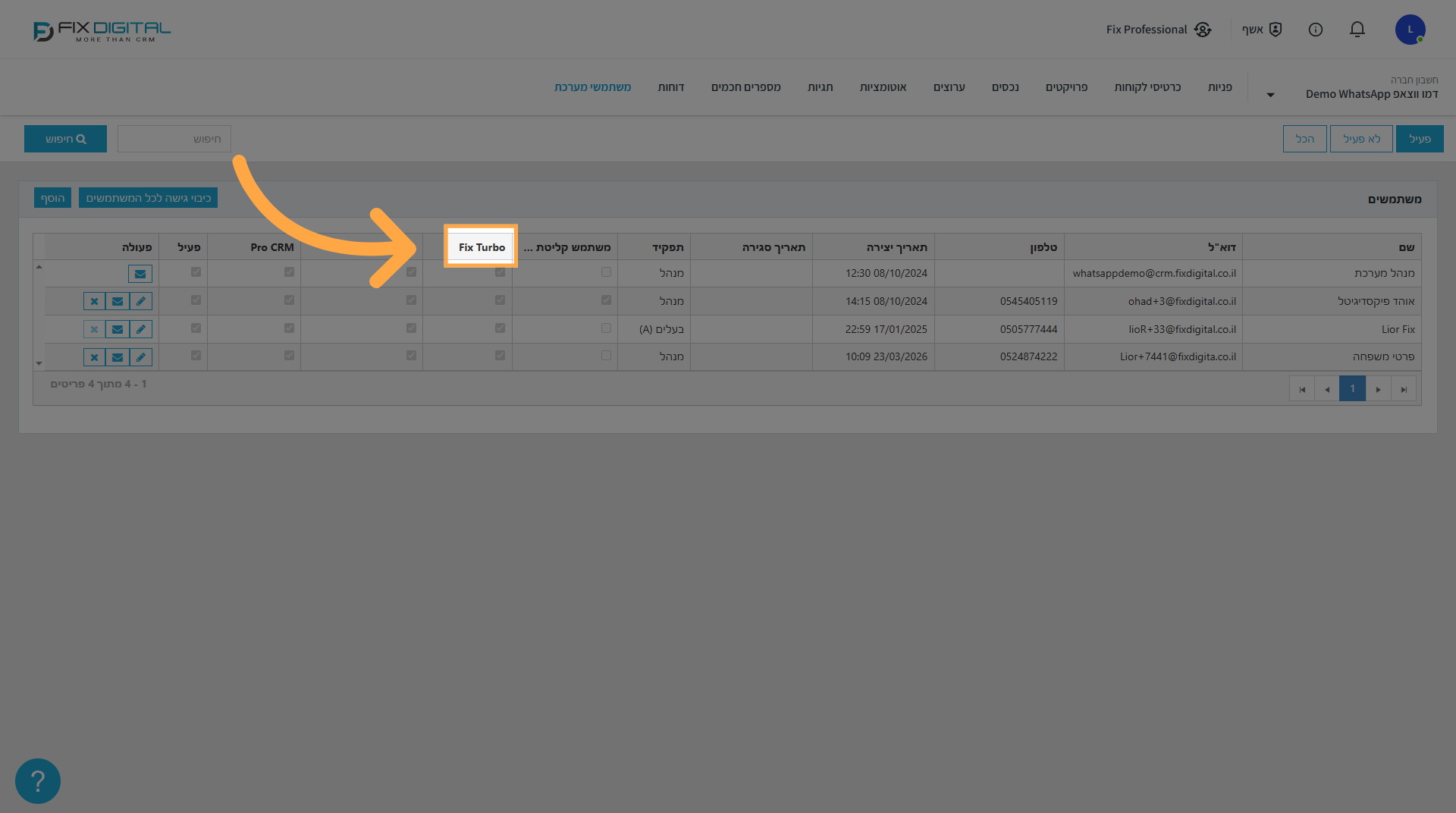This screenshot has width=1456, height=813.
Task: Click the הוסף add user button
Action: pyautogui.click(x=52, y=198)
